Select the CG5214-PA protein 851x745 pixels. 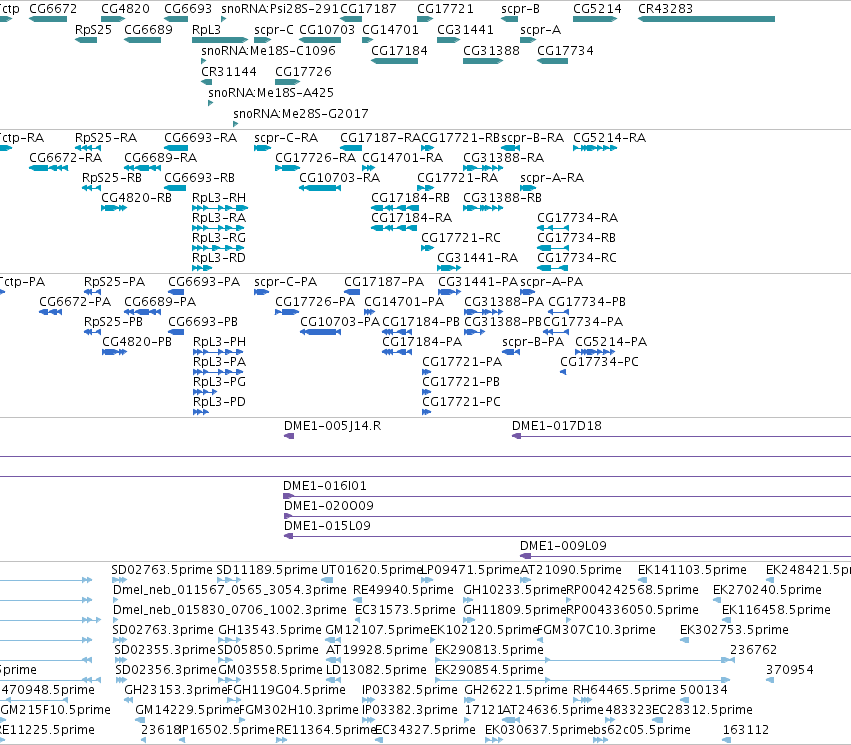point(595,352)
